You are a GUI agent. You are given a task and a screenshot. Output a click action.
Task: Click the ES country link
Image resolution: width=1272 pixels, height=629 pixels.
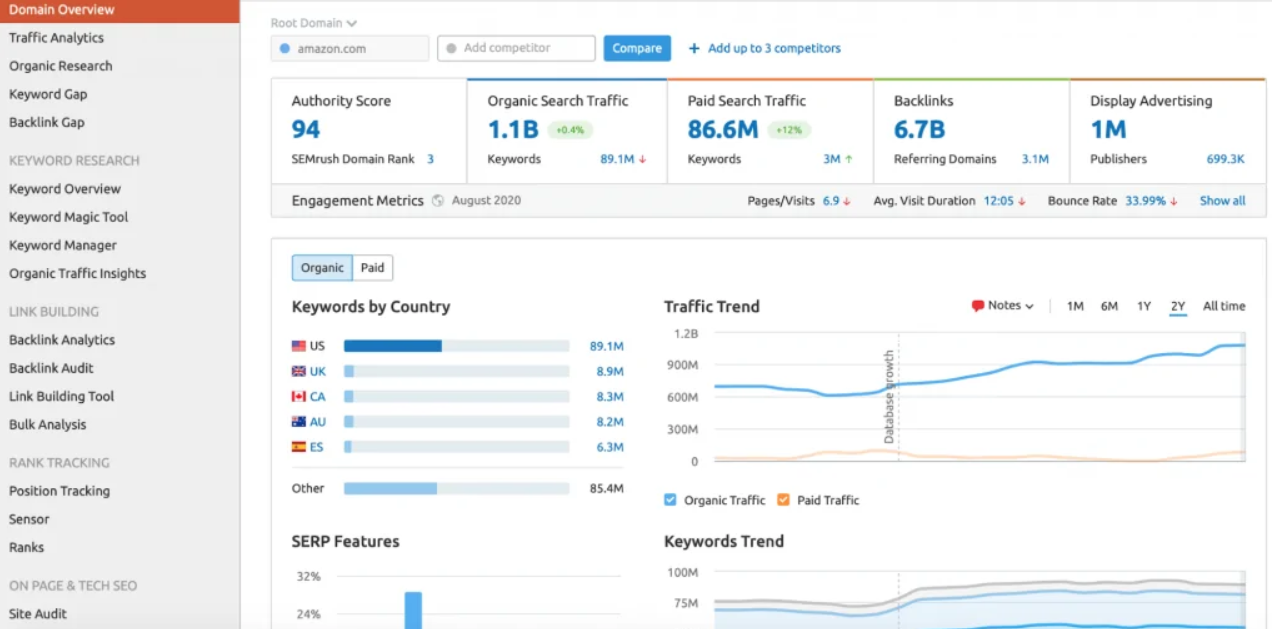[x=317, y=447]
